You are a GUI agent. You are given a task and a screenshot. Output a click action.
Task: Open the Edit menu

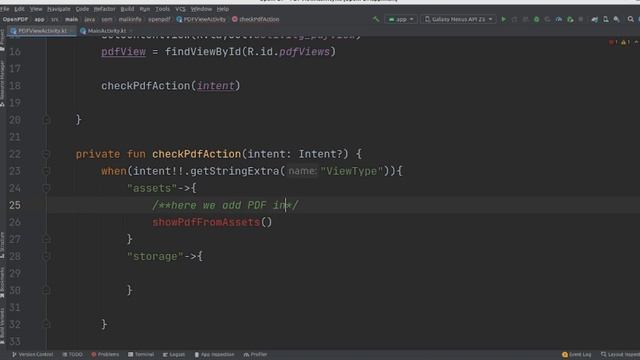tap(19, 9)
